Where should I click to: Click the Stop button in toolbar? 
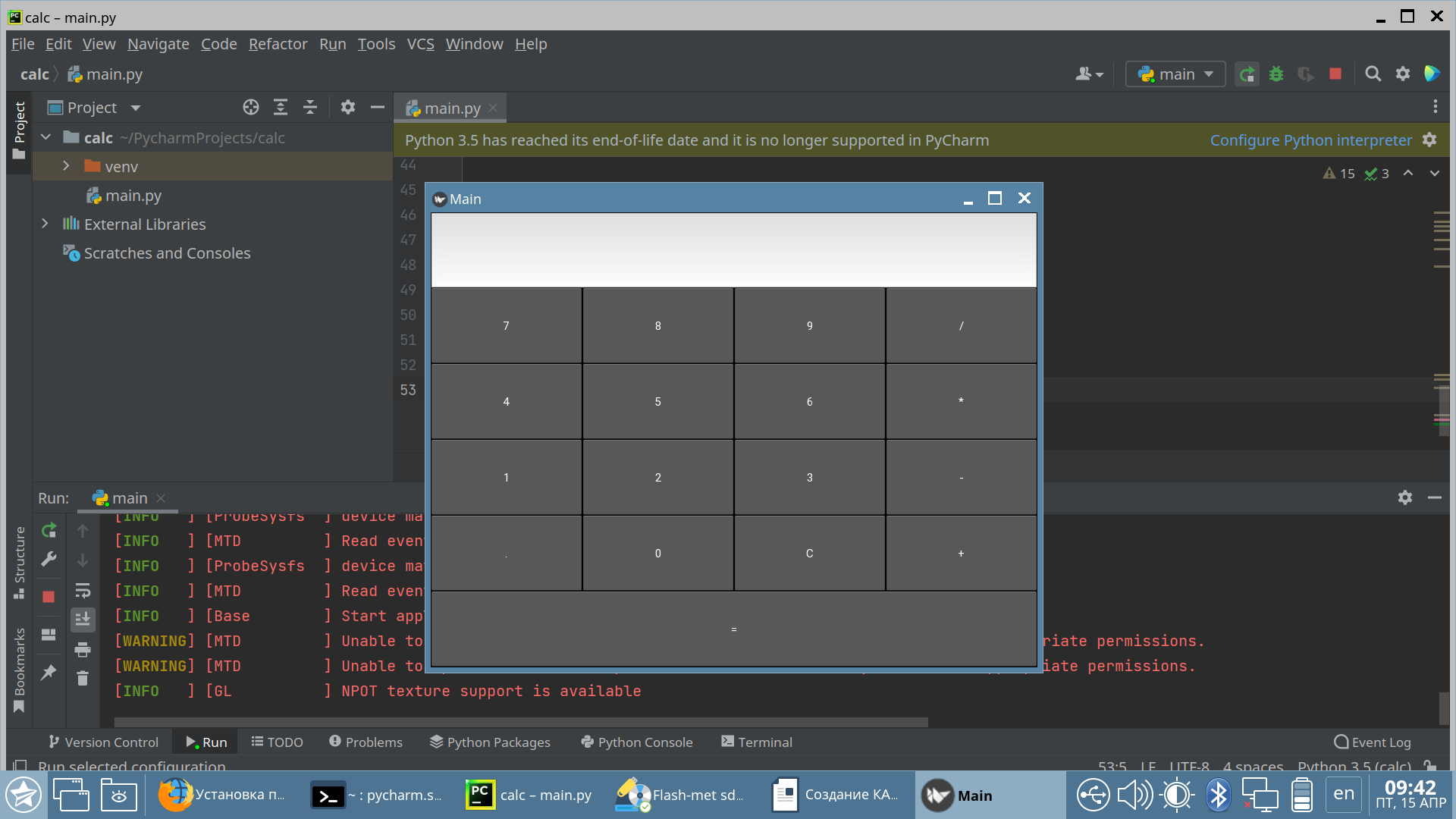[1336, 75]
